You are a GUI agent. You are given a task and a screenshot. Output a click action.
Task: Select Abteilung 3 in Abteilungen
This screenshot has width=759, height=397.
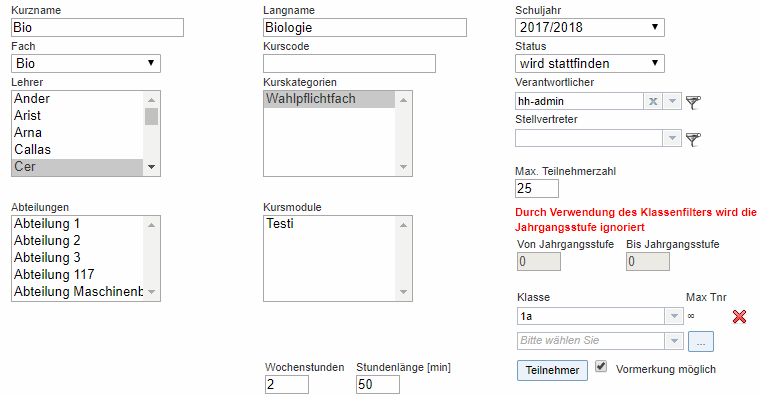pos(77,258)
